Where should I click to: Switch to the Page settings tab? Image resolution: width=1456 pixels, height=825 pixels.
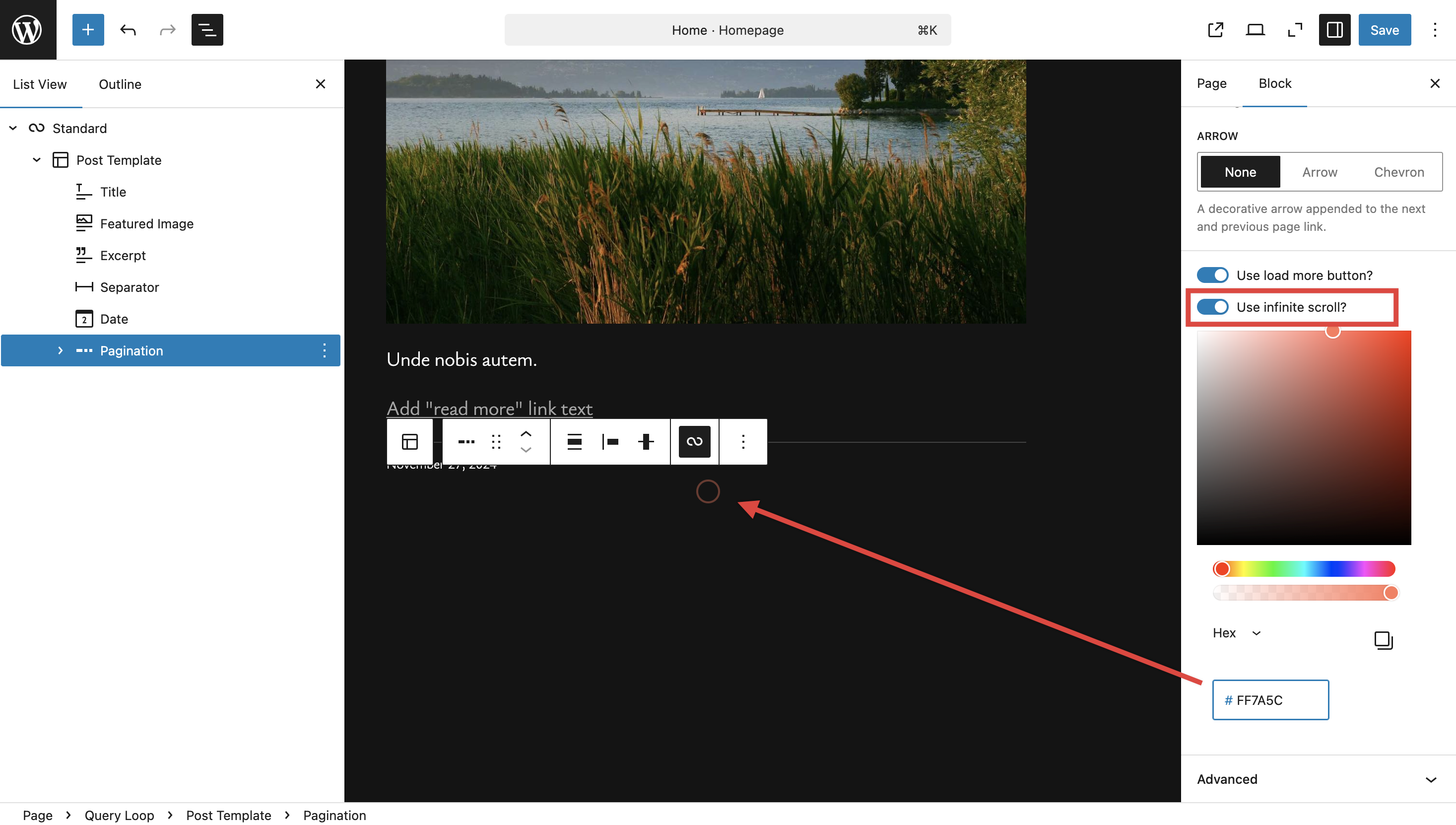click(x=1211, y=83)
